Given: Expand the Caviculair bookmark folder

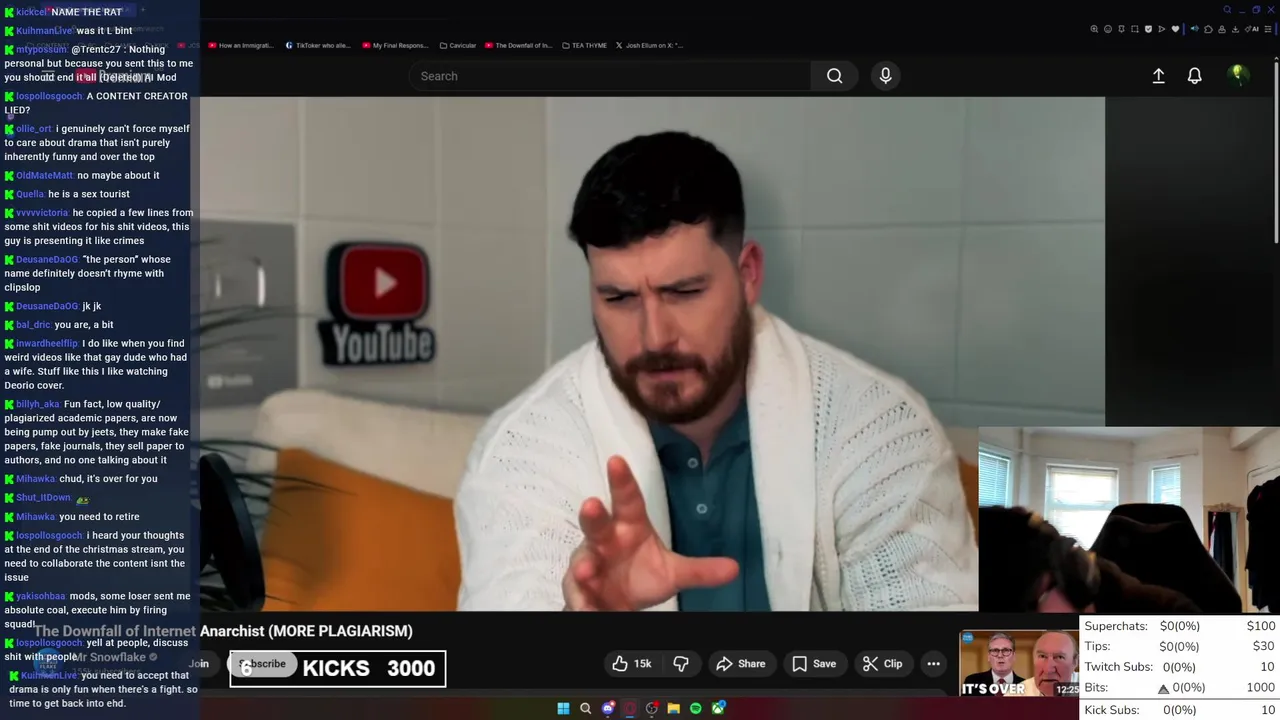Looking at the screenshot, I should tap(458, 45).
